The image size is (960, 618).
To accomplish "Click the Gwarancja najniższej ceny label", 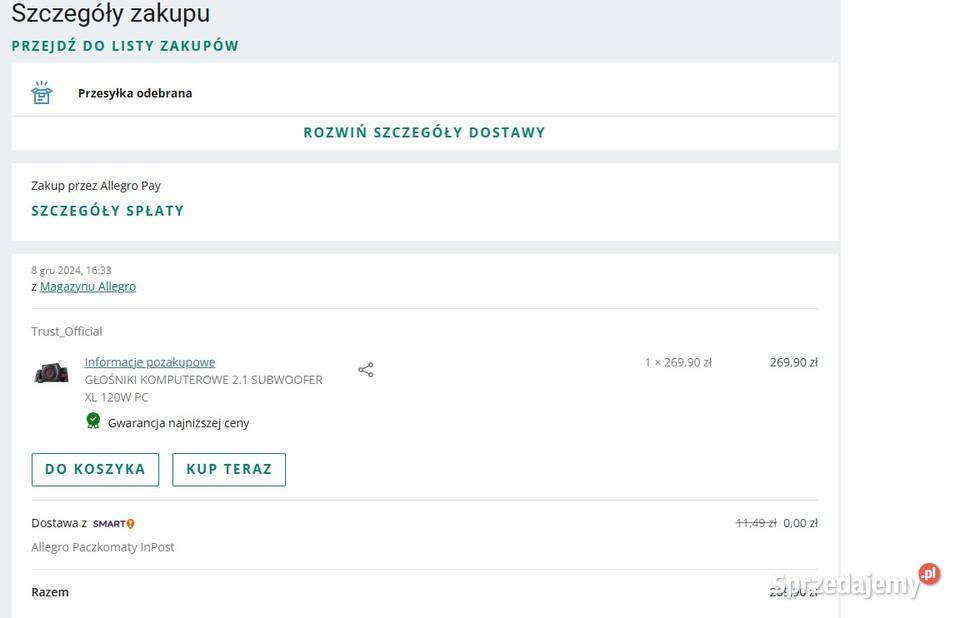I will (x=178, y=423).
